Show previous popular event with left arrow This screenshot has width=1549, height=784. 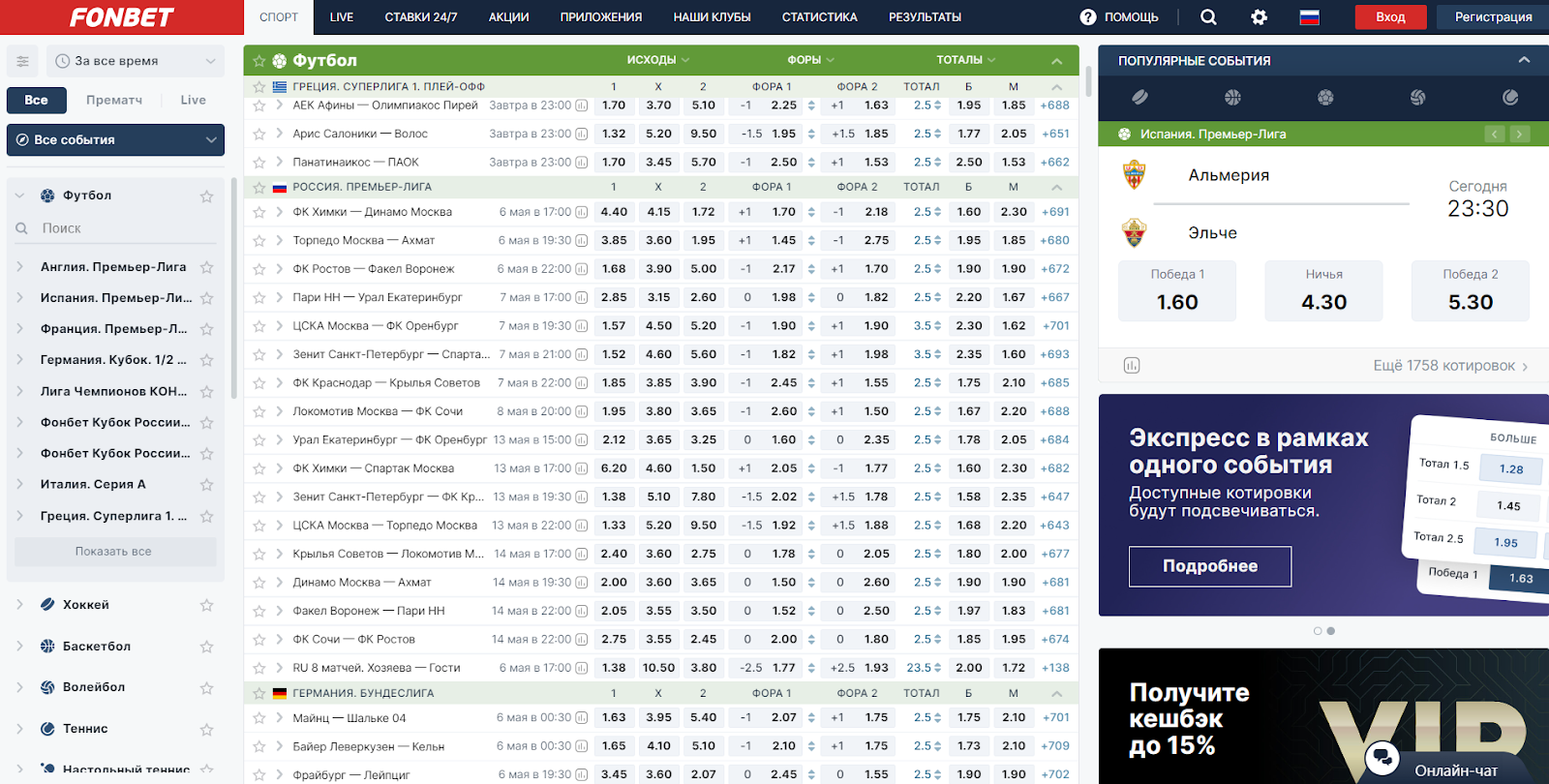(x=1495, y=134)
